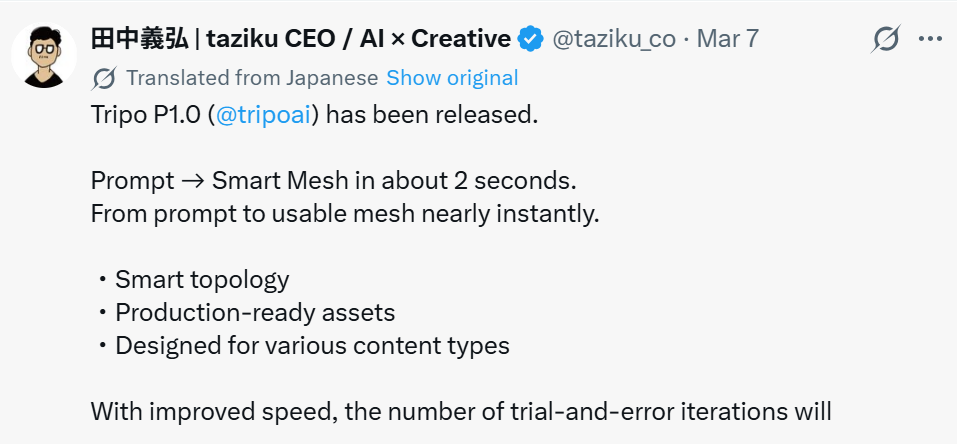957x444 pixels.
Task: Click the "Designed for various content types" bullet
Action: click(312, 346)
